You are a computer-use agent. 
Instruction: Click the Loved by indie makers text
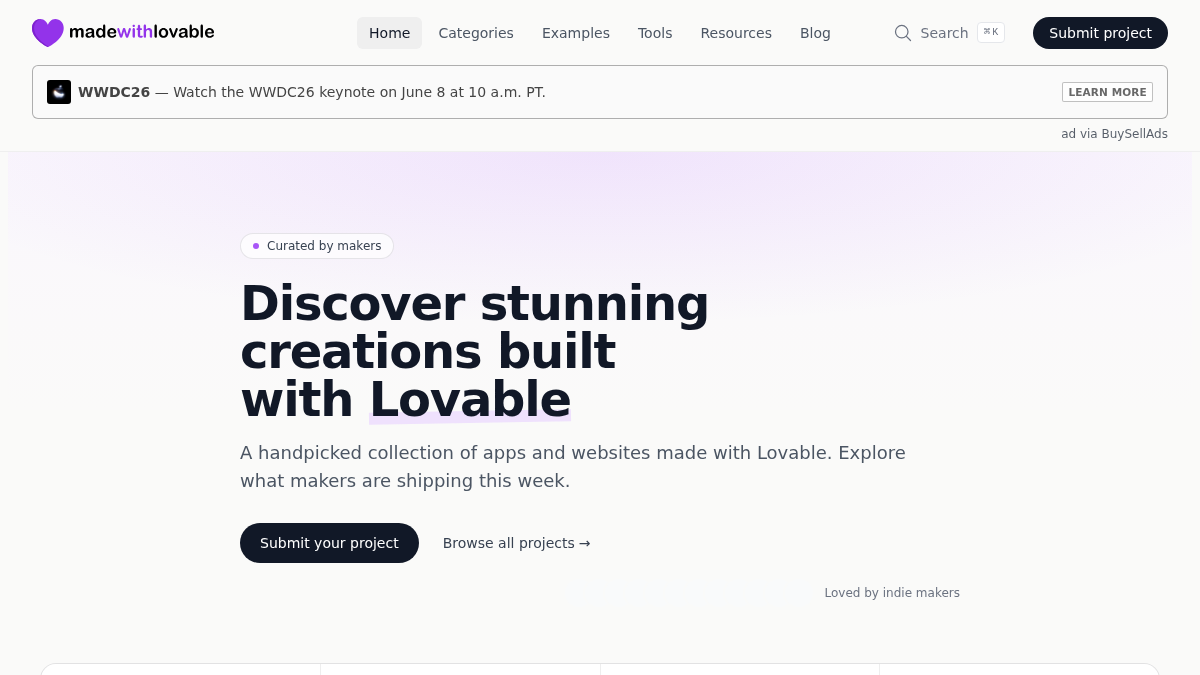coord(892,593)
